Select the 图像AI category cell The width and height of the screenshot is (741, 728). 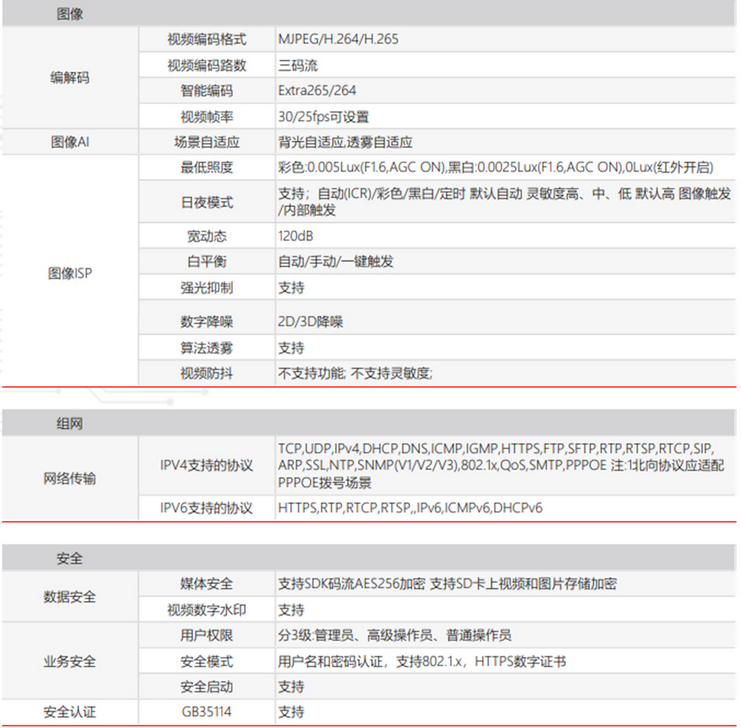pyautogui.click(x=69, y=142)
